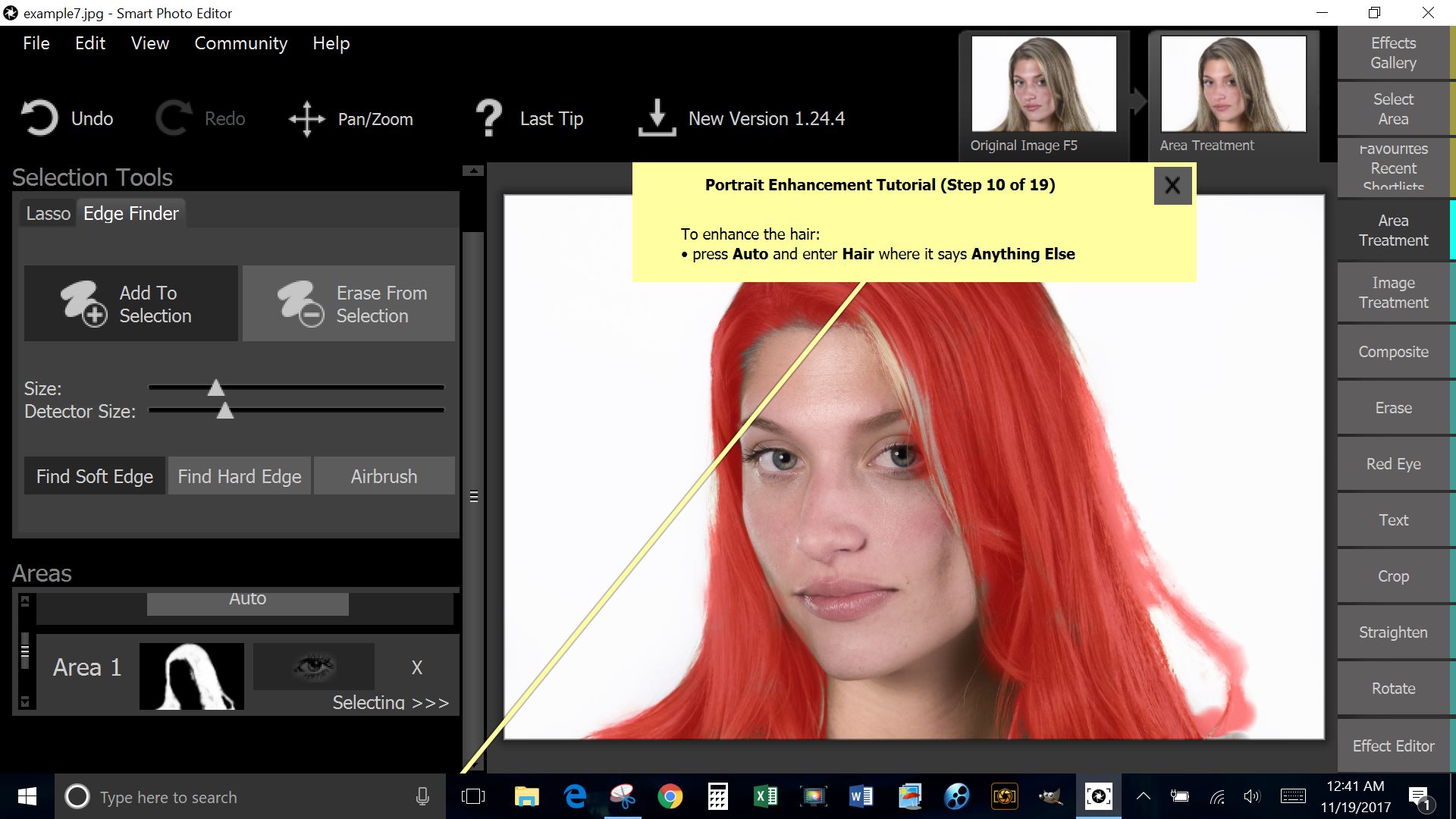Select the Add To Selection tool
This screenshot has height=819, width=1456.
click(x=130, y=304)
